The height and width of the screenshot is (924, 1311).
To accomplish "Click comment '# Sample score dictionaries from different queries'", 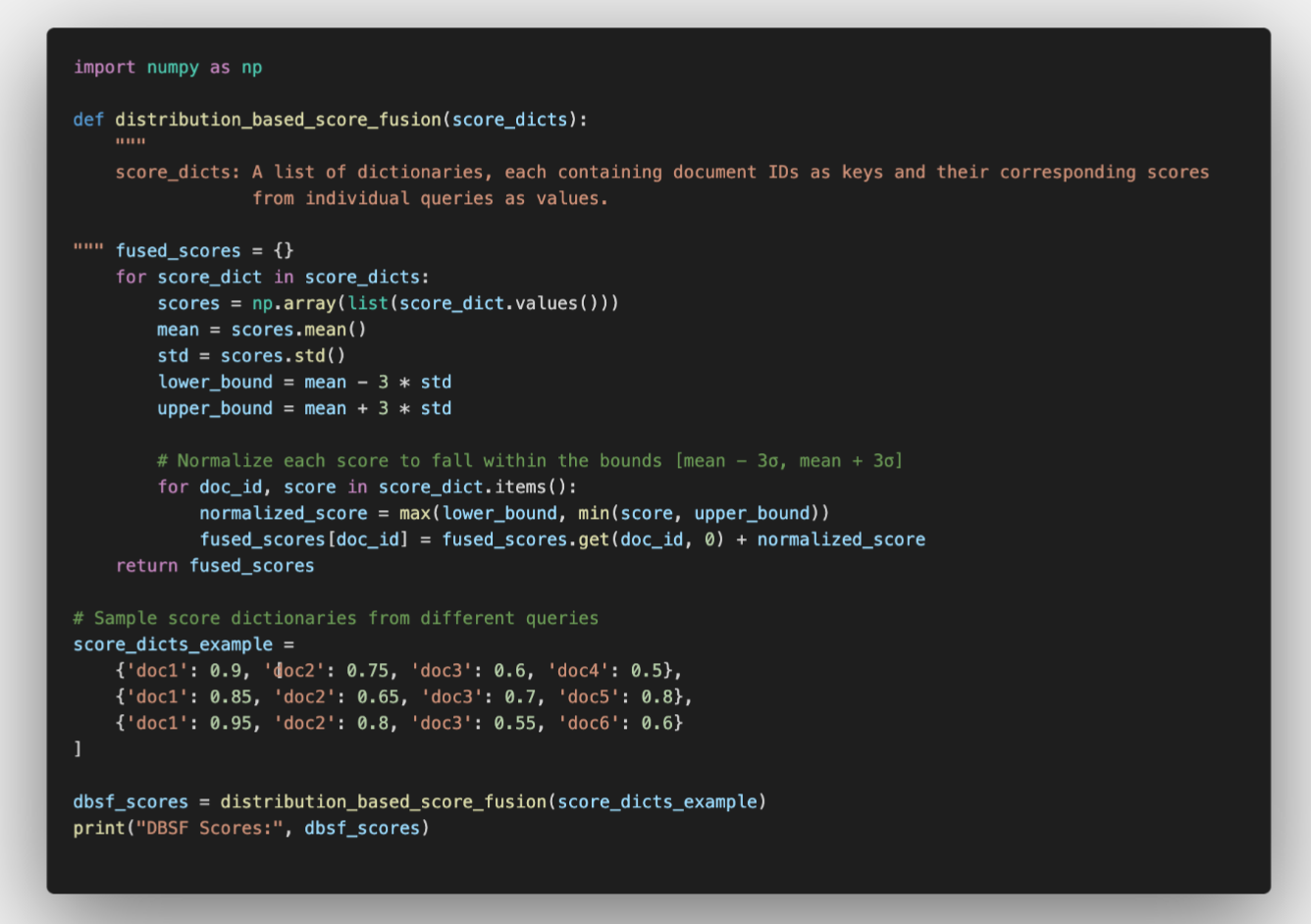I will tap(336, 618).
